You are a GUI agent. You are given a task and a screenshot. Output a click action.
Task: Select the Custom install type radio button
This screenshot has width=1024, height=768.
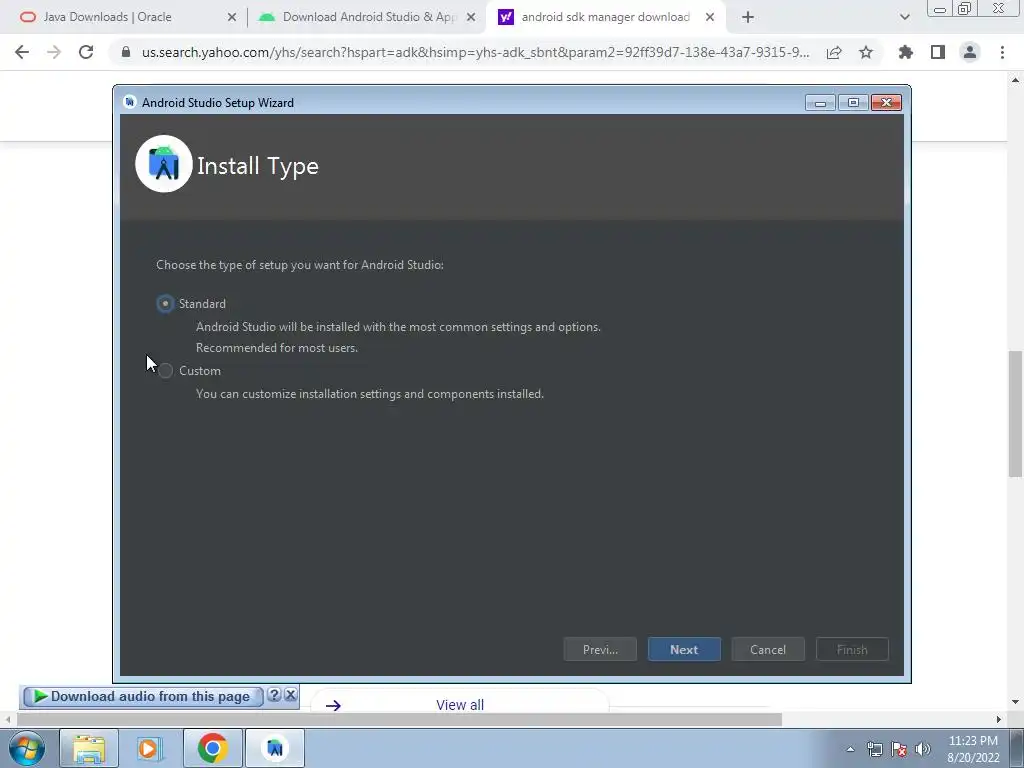coord(166,371)
